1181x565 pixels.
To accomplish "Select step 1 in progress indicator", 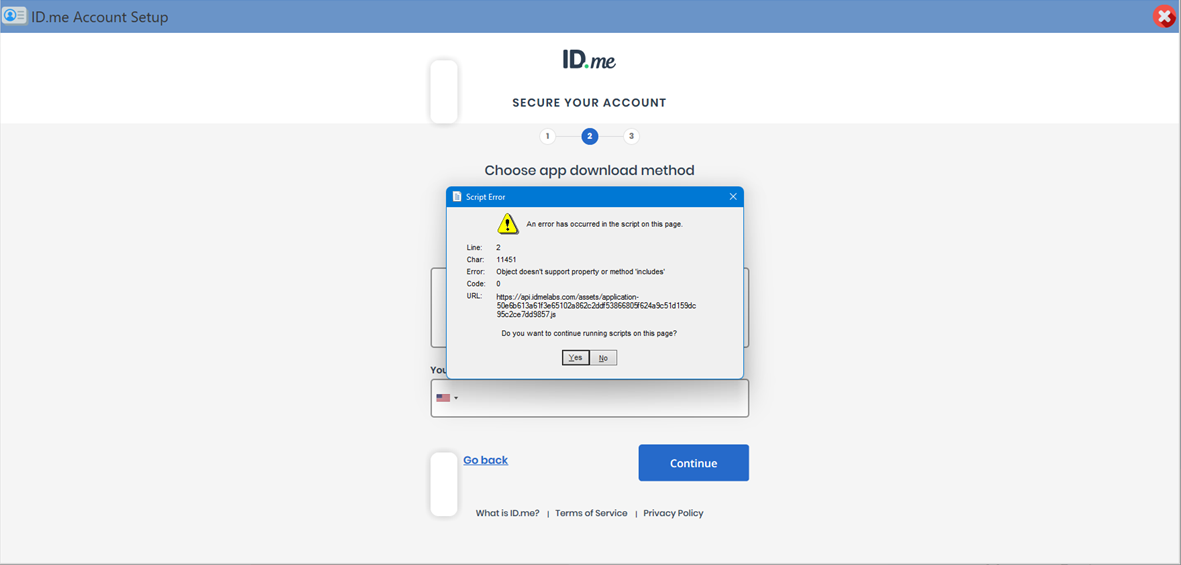I will [548, 136].
